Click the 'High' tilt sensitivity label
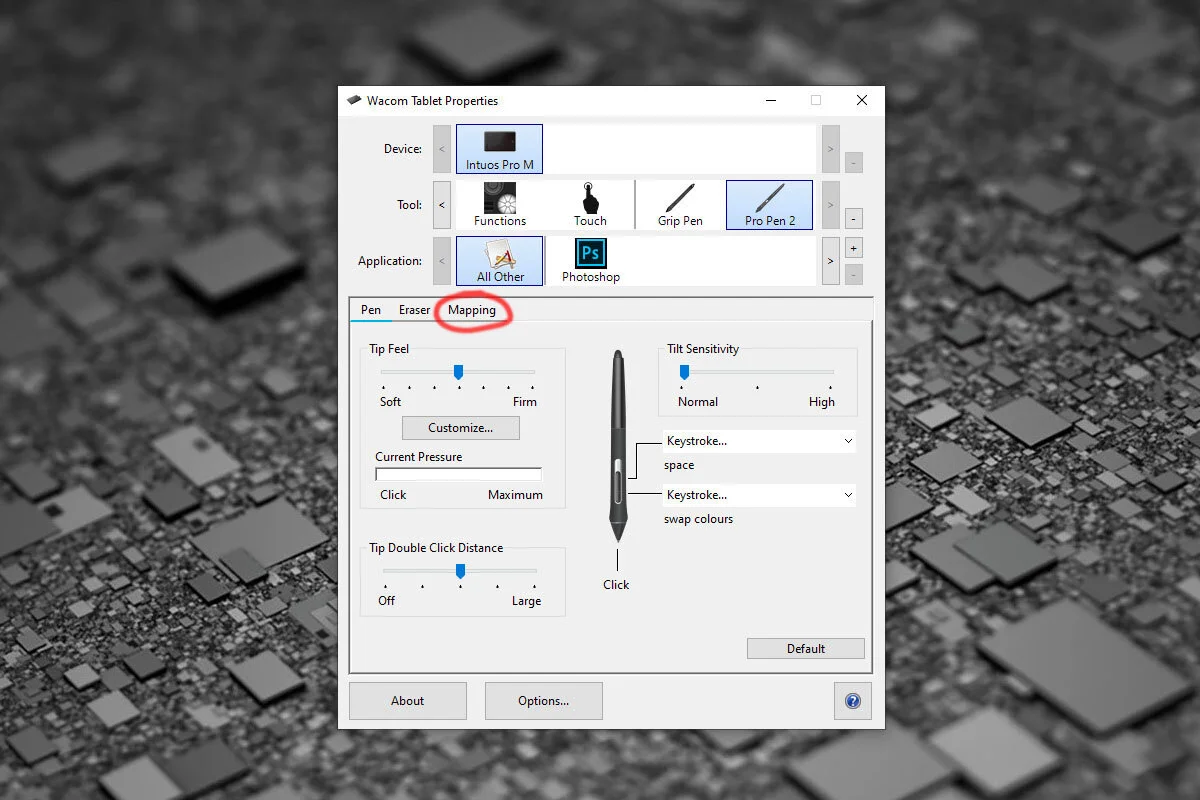This screenshot has height=800, width=1200. (x=822, y=402)
